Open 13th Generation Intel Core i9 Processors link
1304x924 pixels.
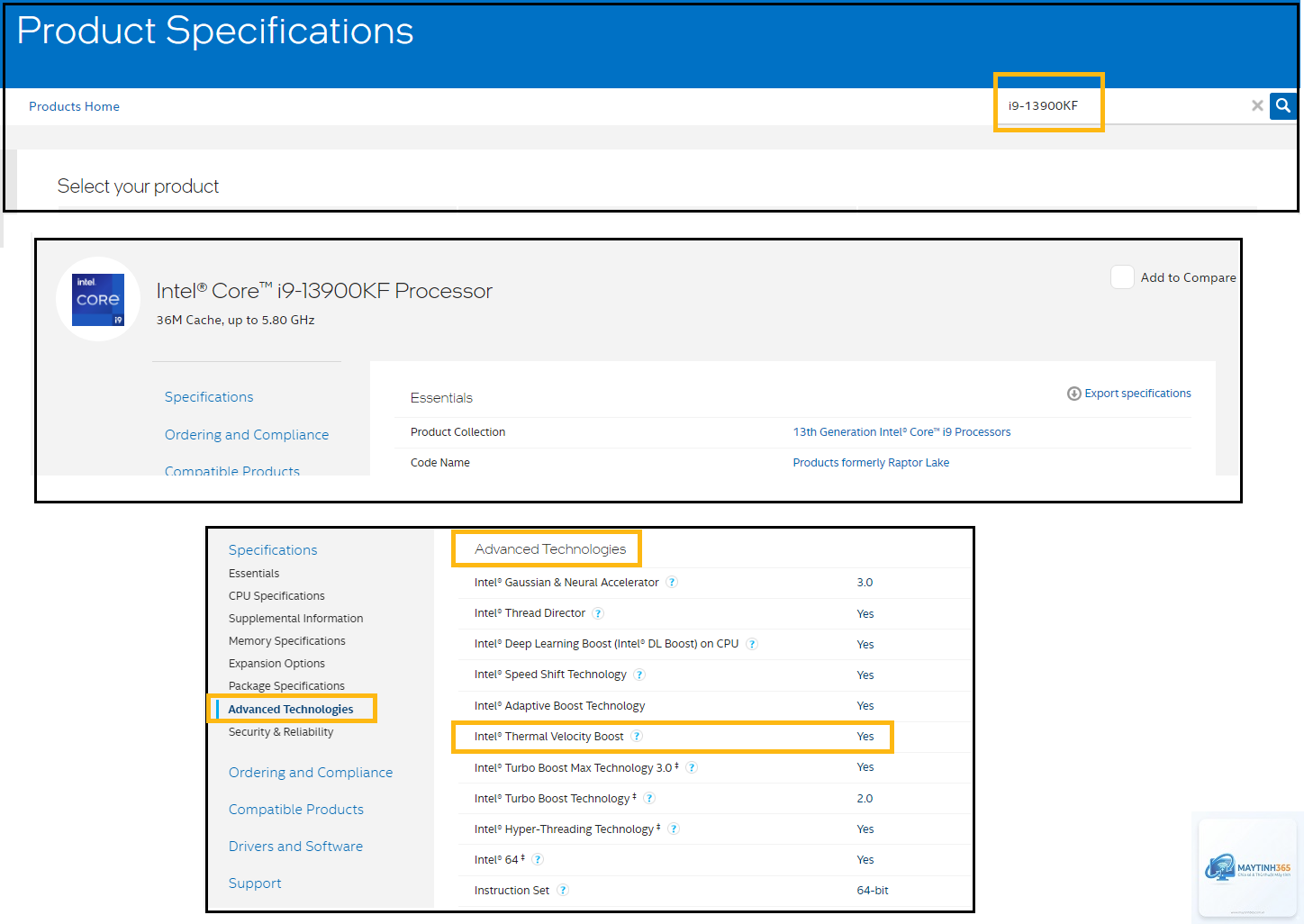tap(901, 432)
